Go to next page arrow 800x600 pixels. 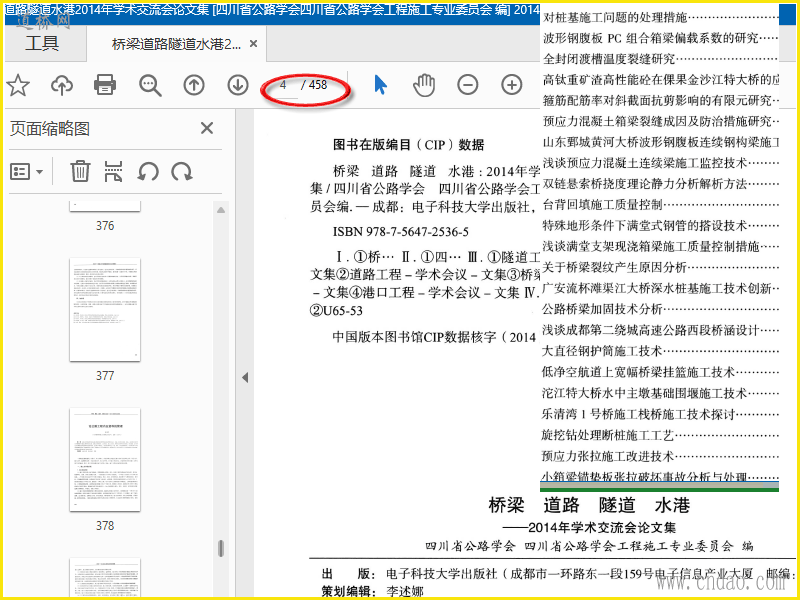238,85
